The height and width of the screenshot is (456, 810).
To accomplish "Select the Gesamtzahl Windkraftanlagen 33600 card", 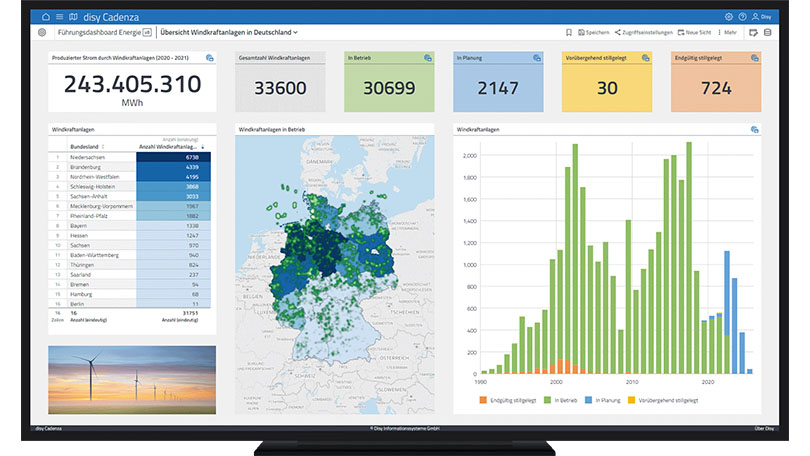I will tap(280, 81).
